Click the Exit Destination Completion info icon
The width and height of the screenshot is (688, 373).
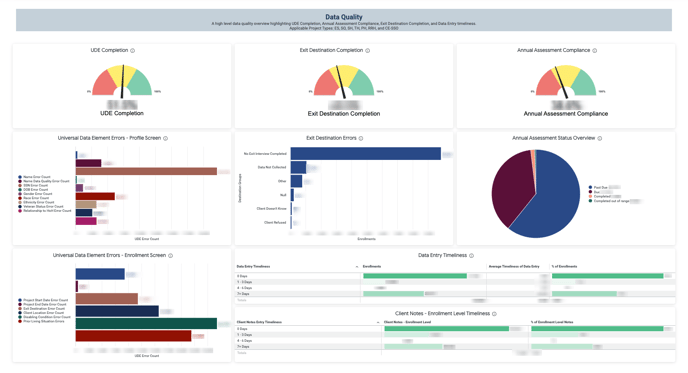(368, 50)
